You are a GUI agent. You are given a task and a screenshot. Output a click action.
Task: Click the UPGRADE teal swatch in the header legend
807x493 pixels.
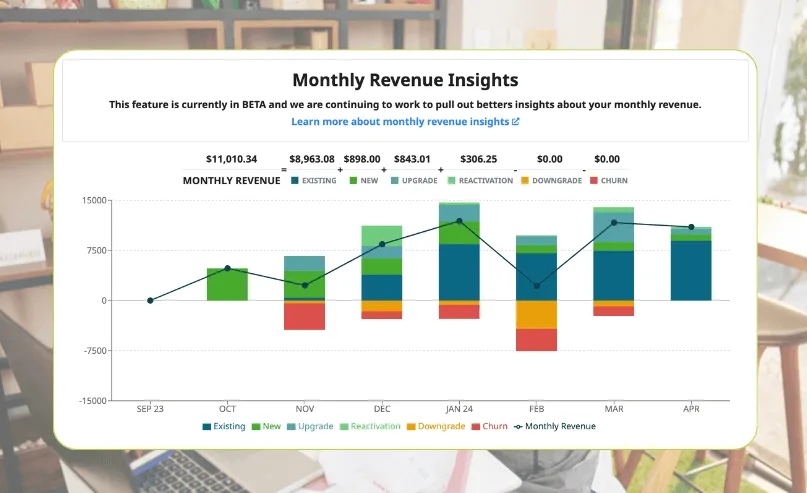(395, 181)
